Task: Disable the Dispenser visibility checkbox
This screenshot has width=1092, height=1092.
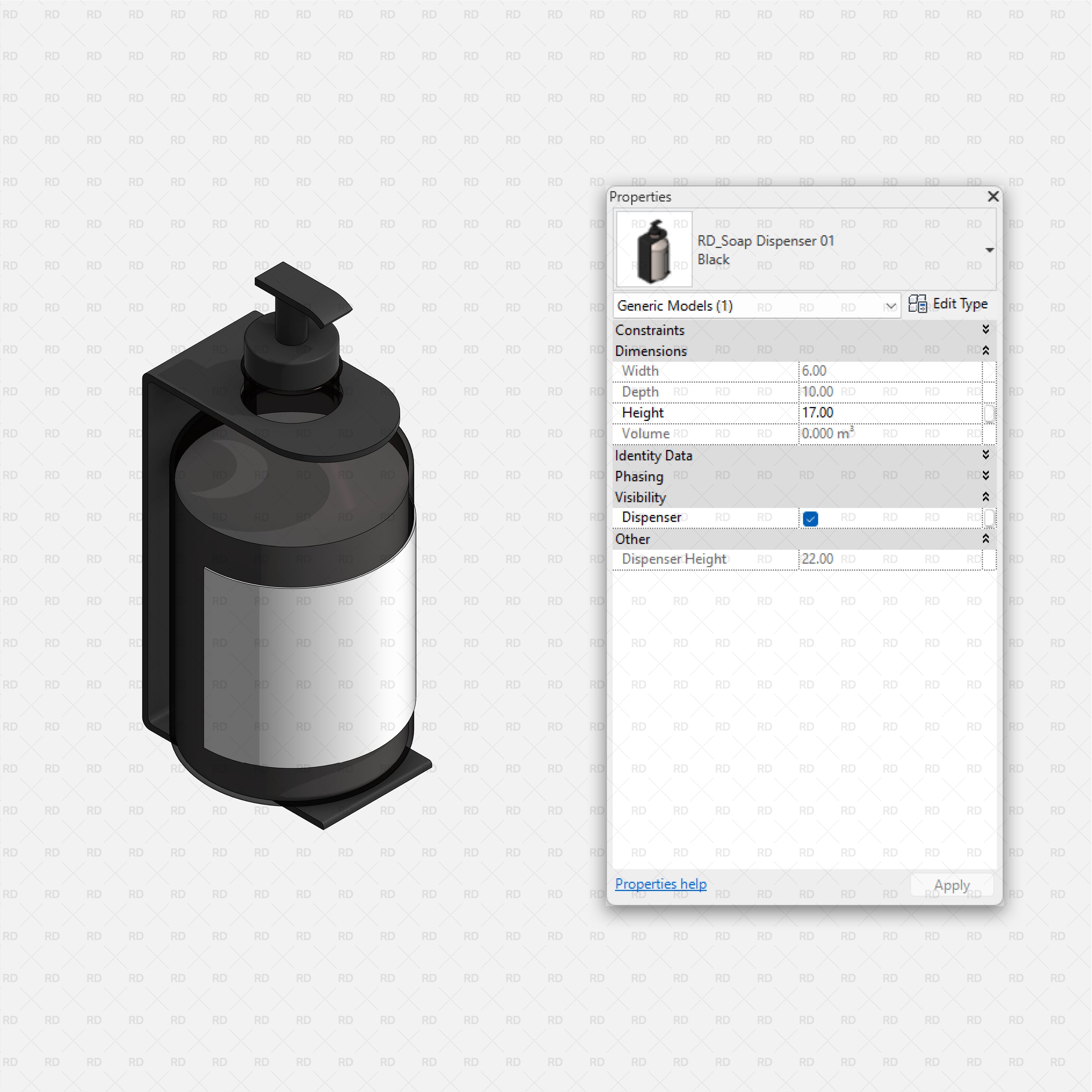Action: point(810,518)
